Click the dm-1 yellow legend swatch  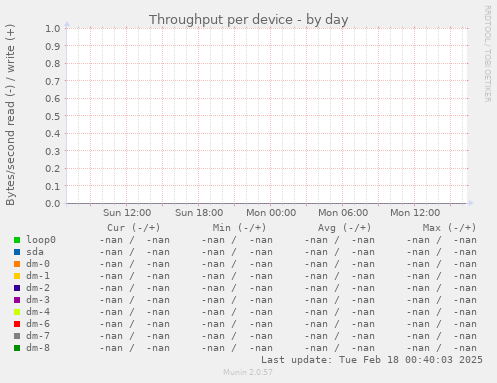click(x=17, y=276)
